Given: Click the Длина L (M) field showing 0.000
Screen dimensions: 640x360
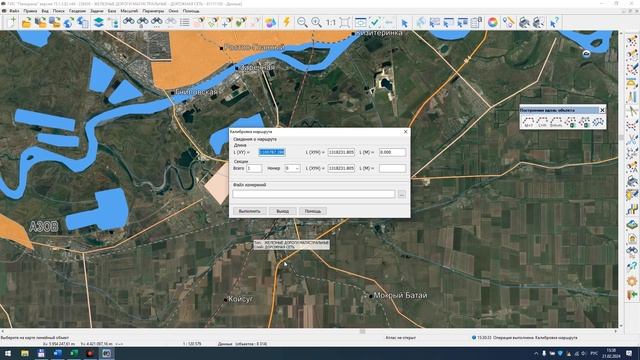Looking at the screenshot, I should coord(392,152).
